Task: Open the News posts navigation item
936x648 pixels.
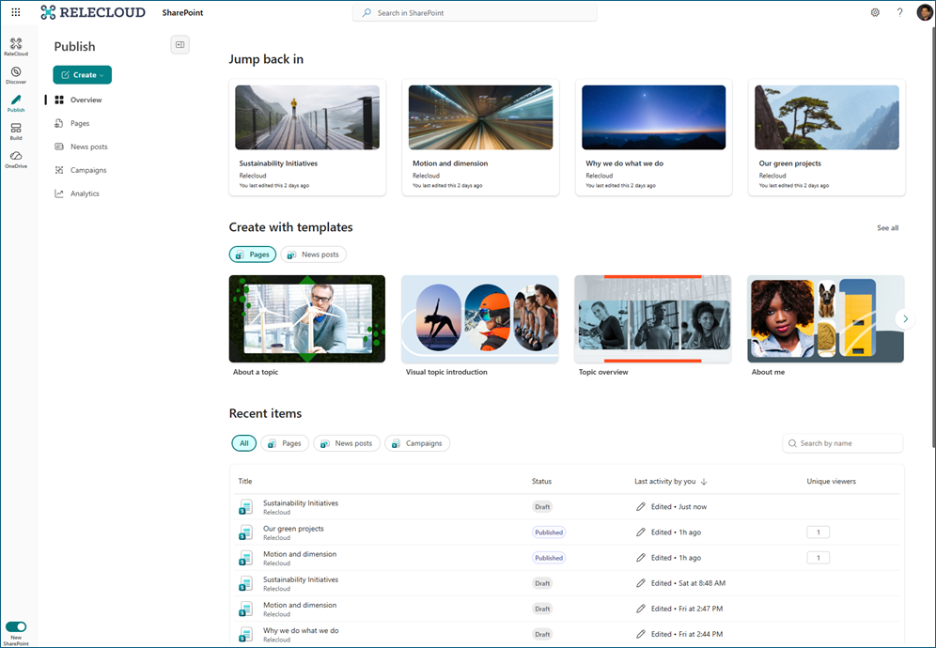Action: (x=88, y=147)
